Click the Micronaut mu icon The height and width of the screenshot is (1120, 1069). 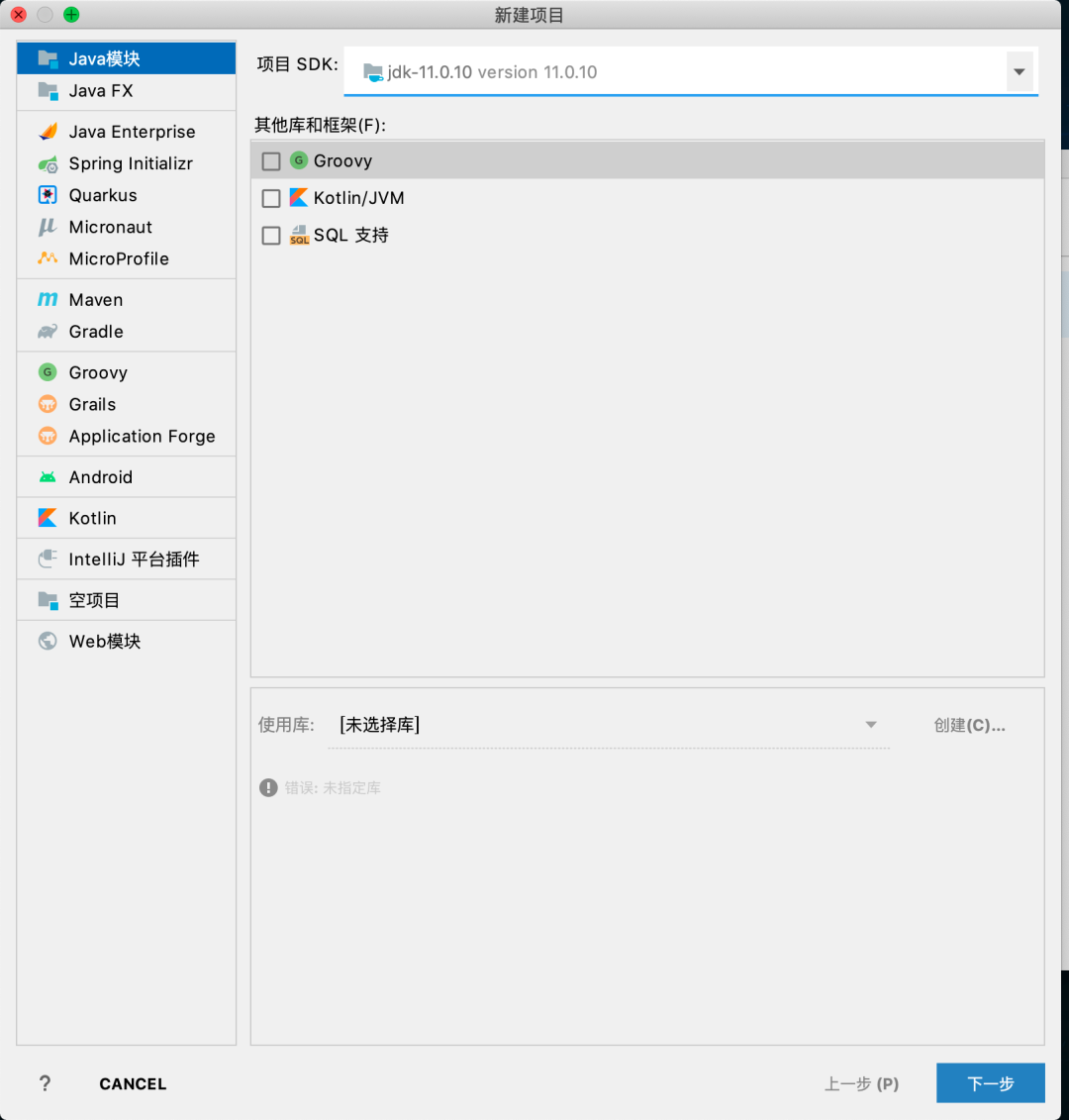(48, 227)
